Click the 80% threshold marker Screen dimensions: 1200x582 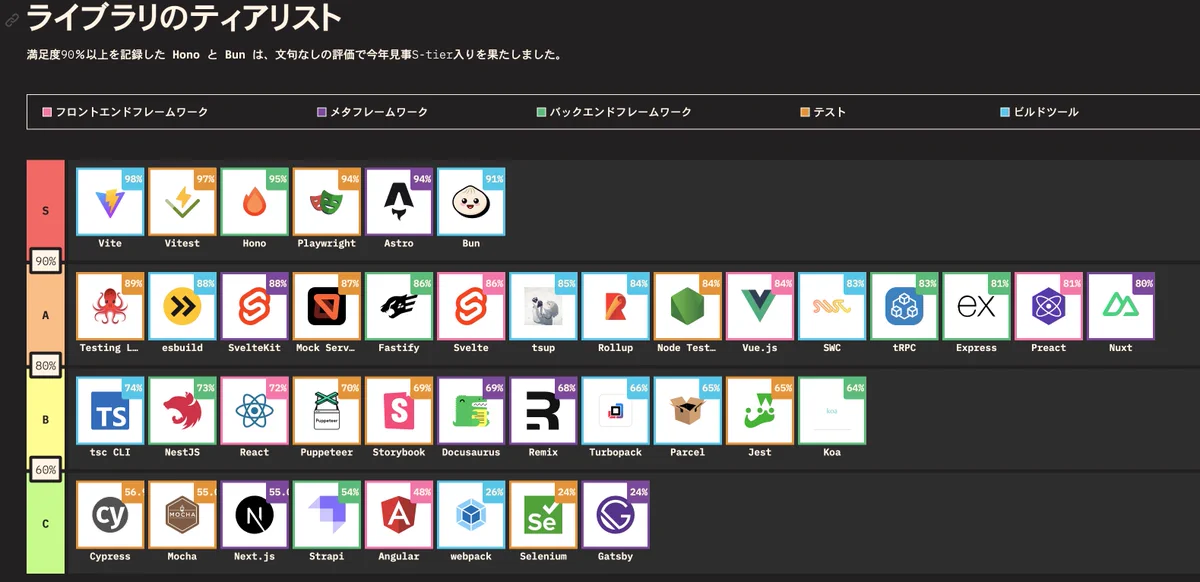pos(46,365)
